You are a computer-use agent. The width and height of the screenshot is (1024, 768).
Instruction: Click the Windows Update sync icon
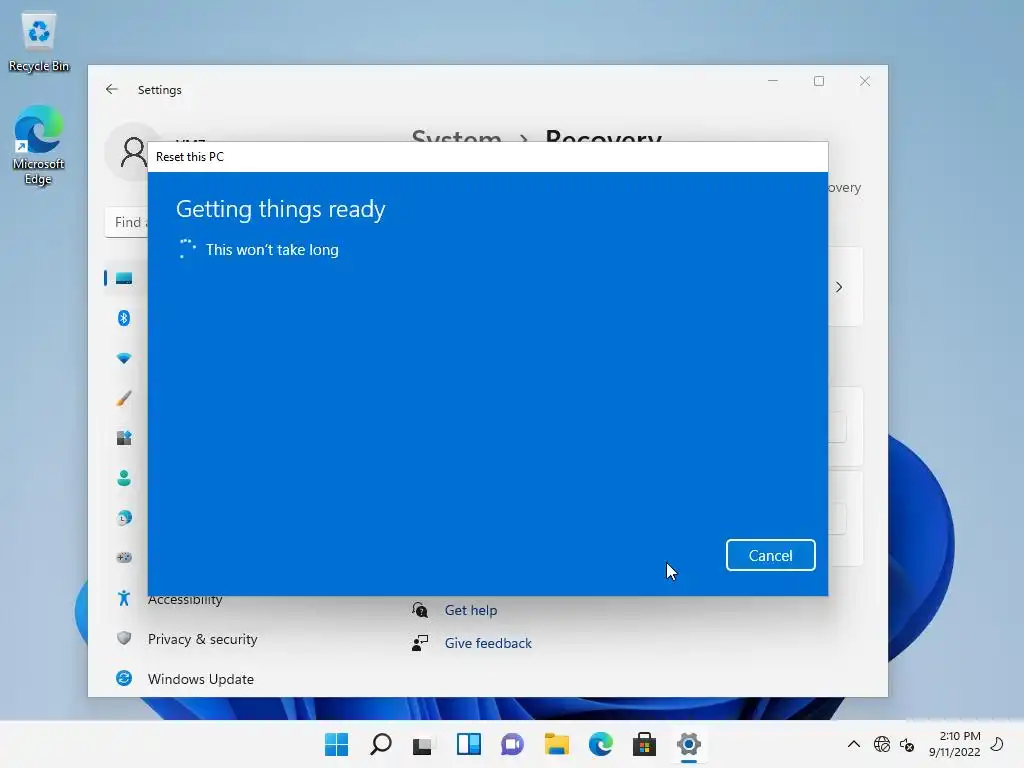[x=123, y=679]
